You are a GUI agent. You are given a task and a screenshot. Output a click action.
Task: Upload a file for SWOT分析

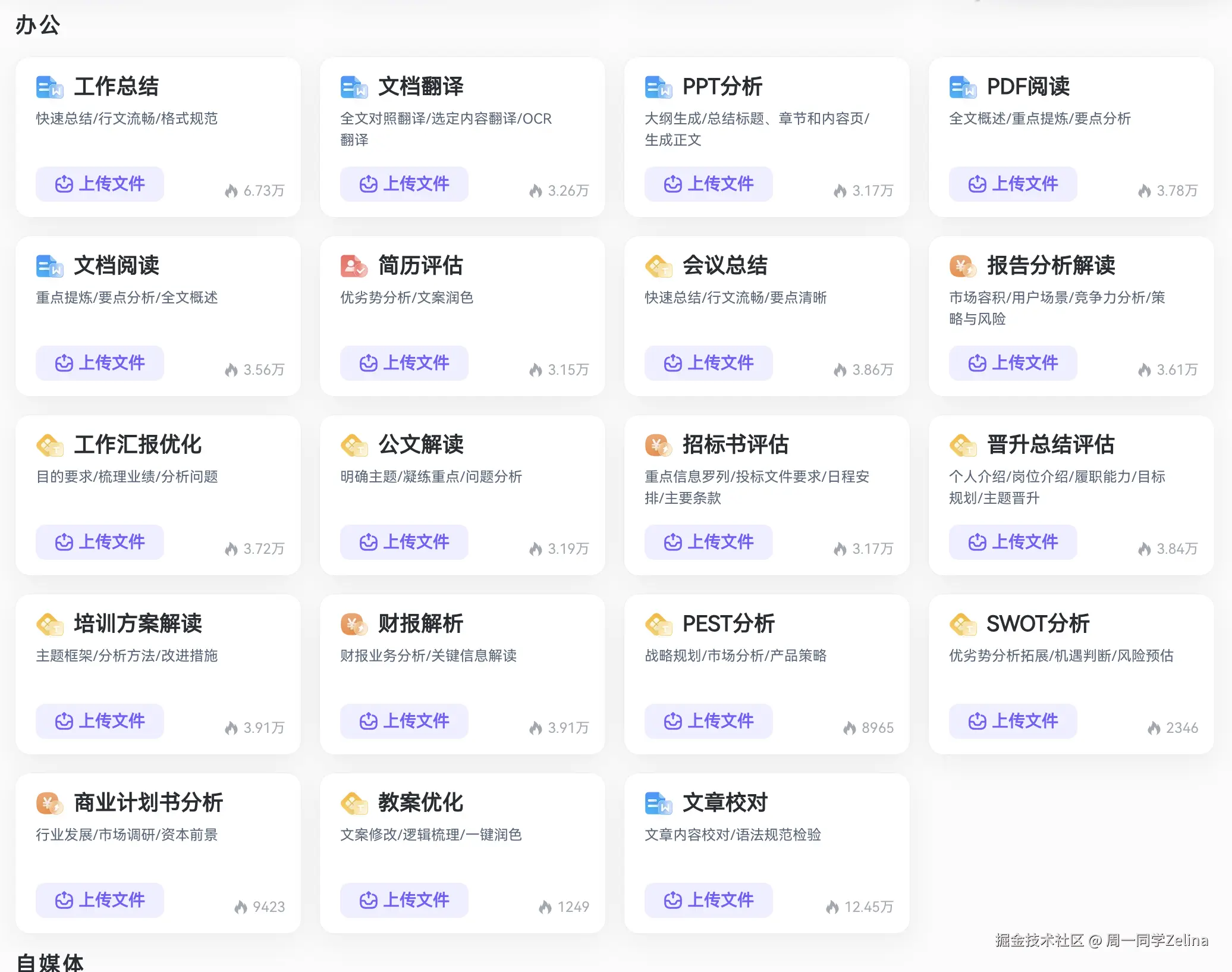pos(1012,721)
